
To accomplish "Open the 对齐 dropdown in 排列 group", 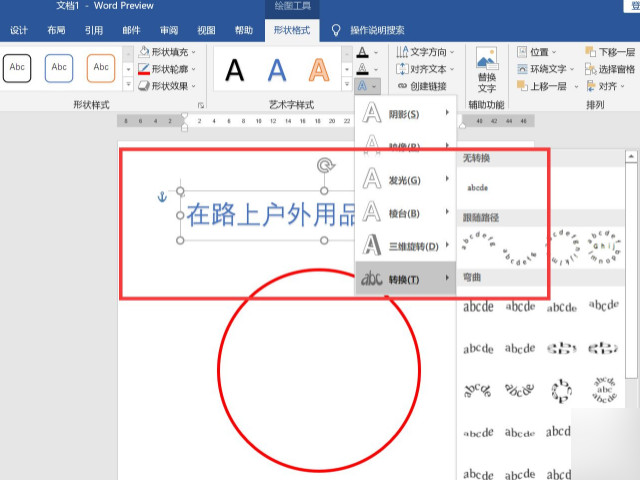I will [x=606, y=86].
